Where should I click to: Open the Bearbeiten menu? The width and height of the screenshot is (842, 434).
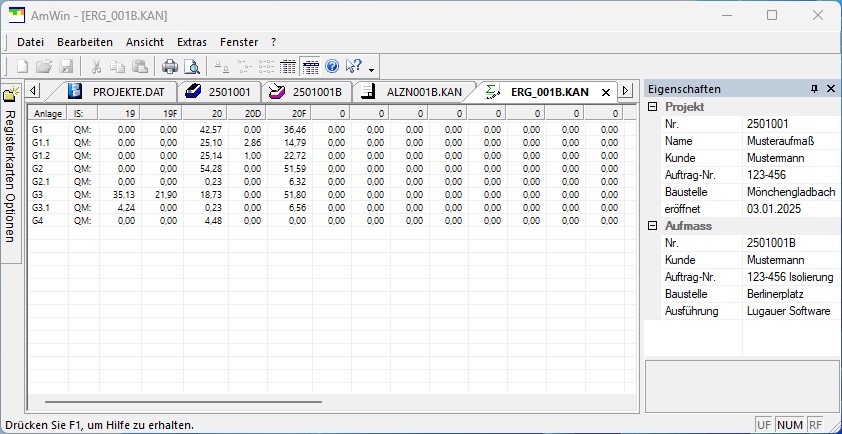pyautogui.click(x=85, y=42)
